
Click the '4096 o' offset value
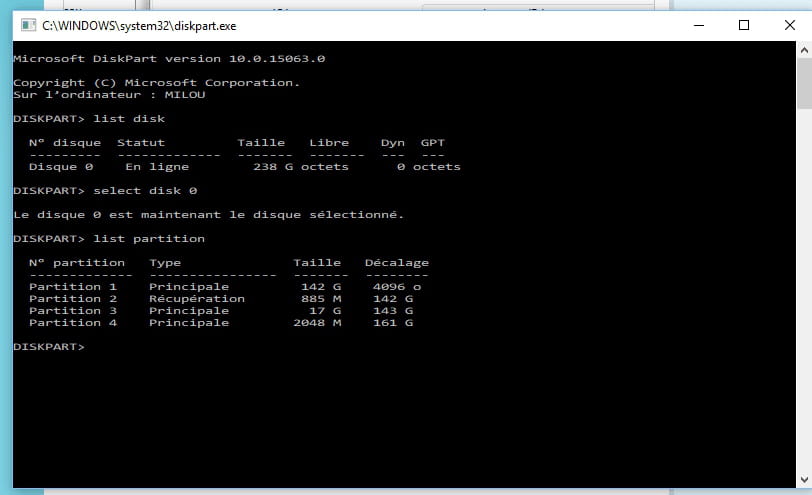[397, 287]
